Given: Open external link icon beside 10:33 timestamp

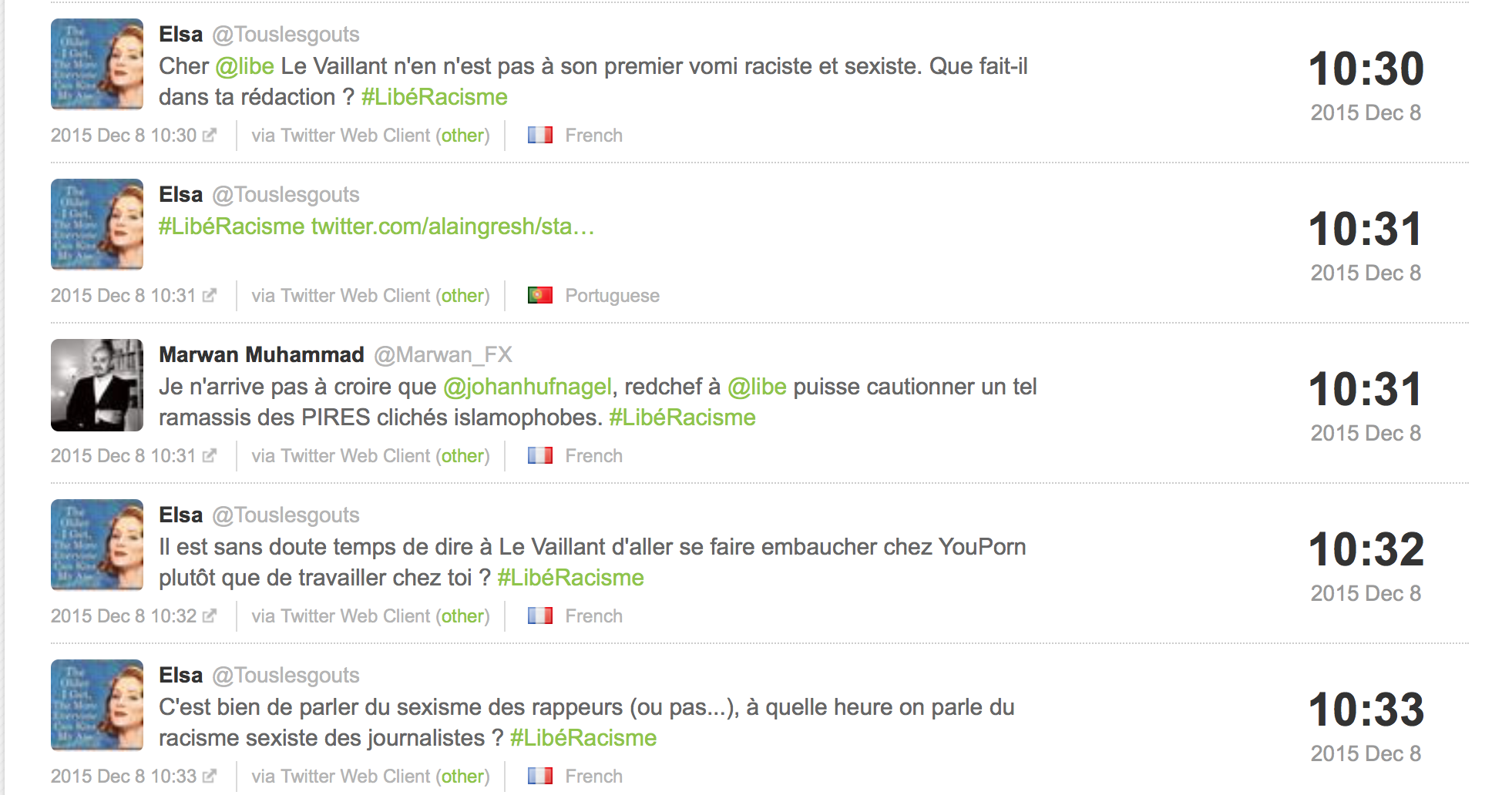Looking at the screenshot, I should click(x=209, y=777).
